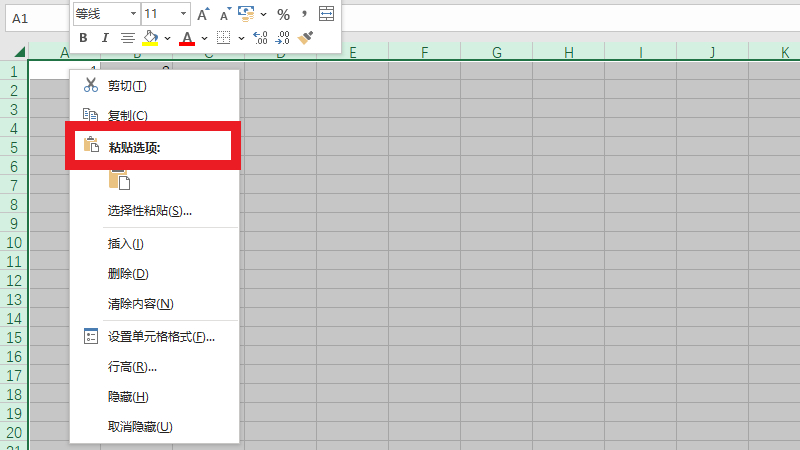Expand accounting format dropdown arrow
This screenshot has height=450, width=800.
263,14
